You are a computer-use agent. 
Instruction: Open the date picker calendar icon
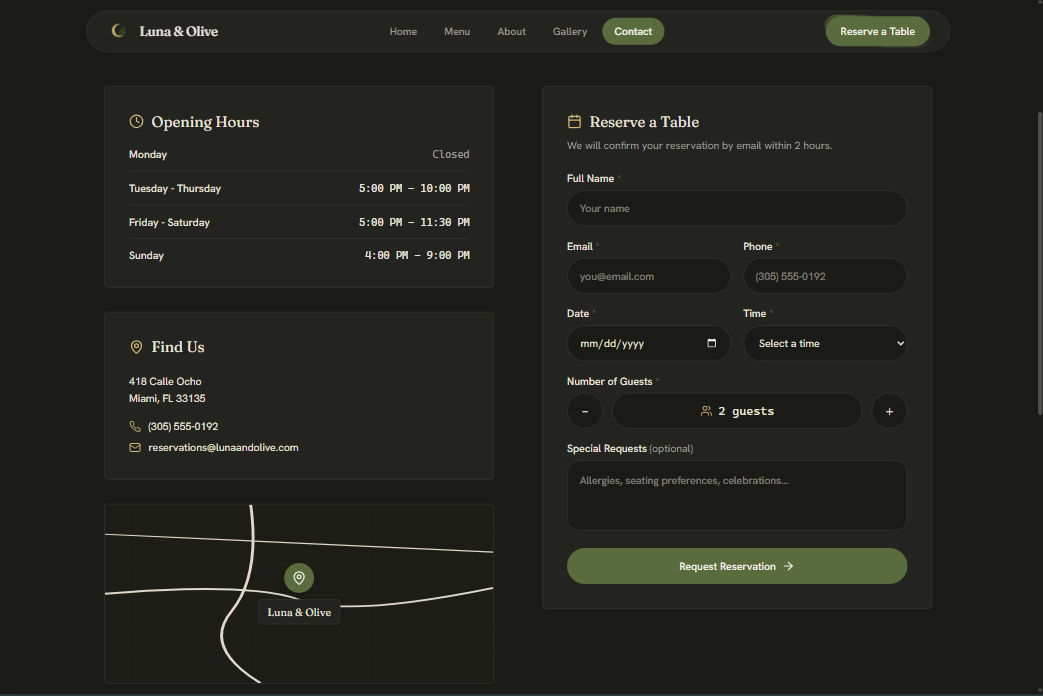pyautogui.click(x=712, y=343)
